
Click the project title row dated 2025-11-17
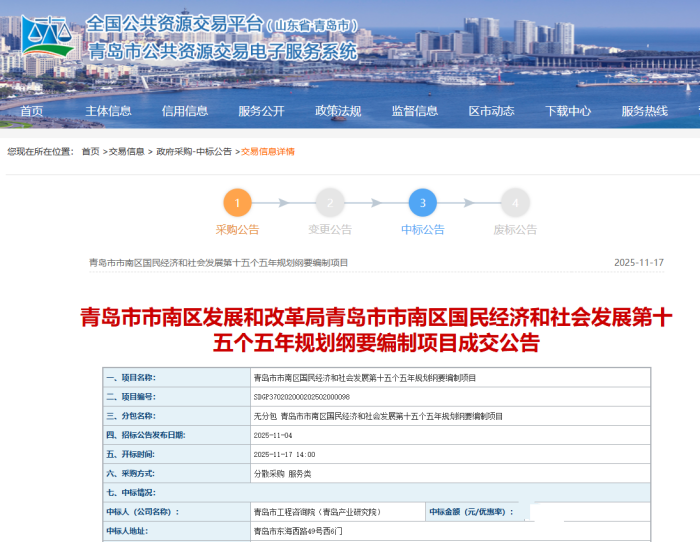pyautogui.click(x=218, y=263)
